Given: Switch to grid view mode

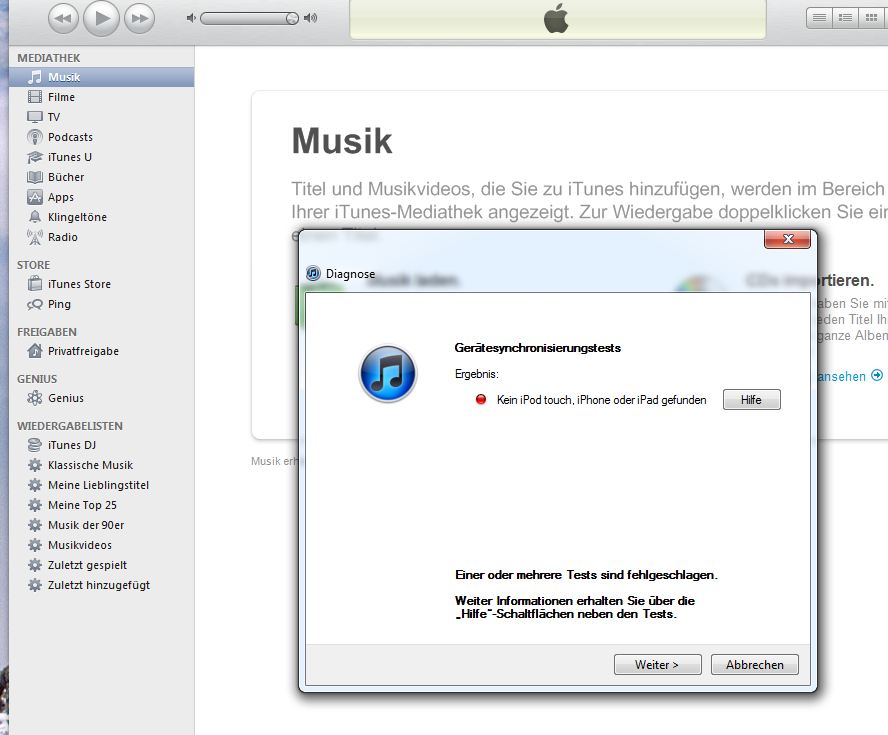Looking at the screenshot, I should pos(871,18).
